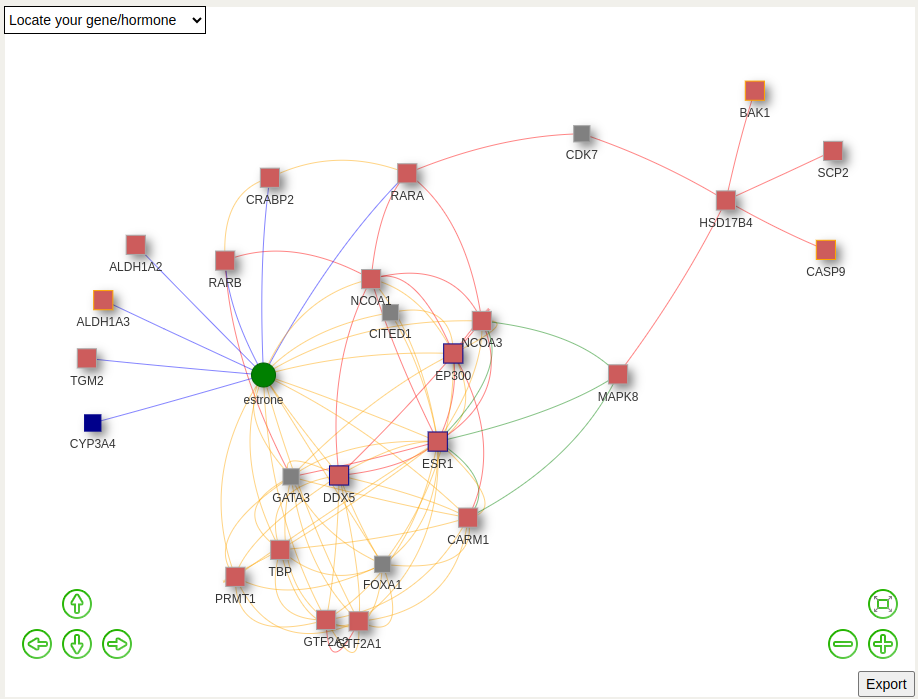918x699 pixels.
Task: Click the BAK1 gene node
Action: [755, 91]
